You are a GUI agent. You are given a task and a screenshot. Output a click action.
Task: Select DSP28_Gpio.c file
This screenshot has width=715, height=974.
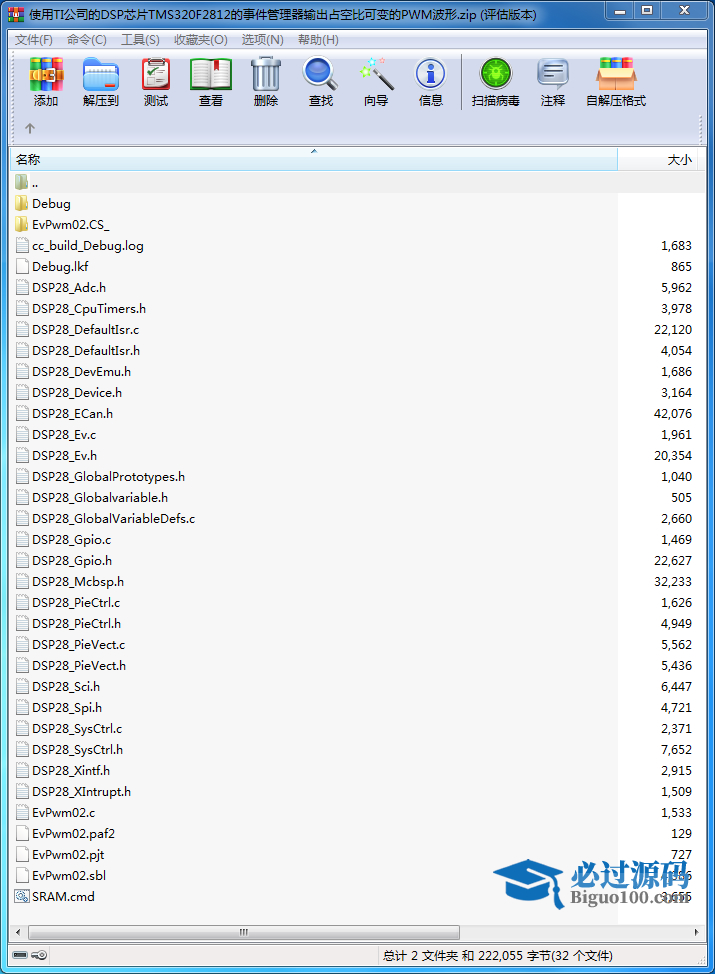tap(71, 540)
